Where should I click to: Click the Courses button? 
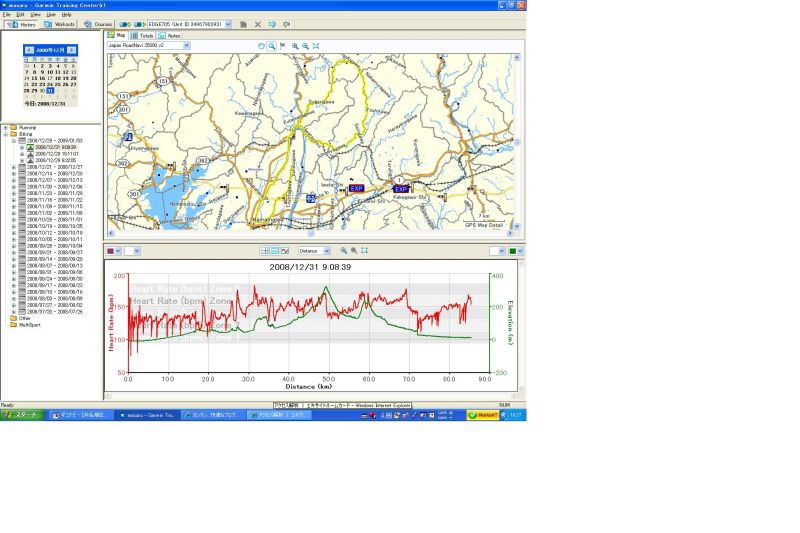(98, 24)
